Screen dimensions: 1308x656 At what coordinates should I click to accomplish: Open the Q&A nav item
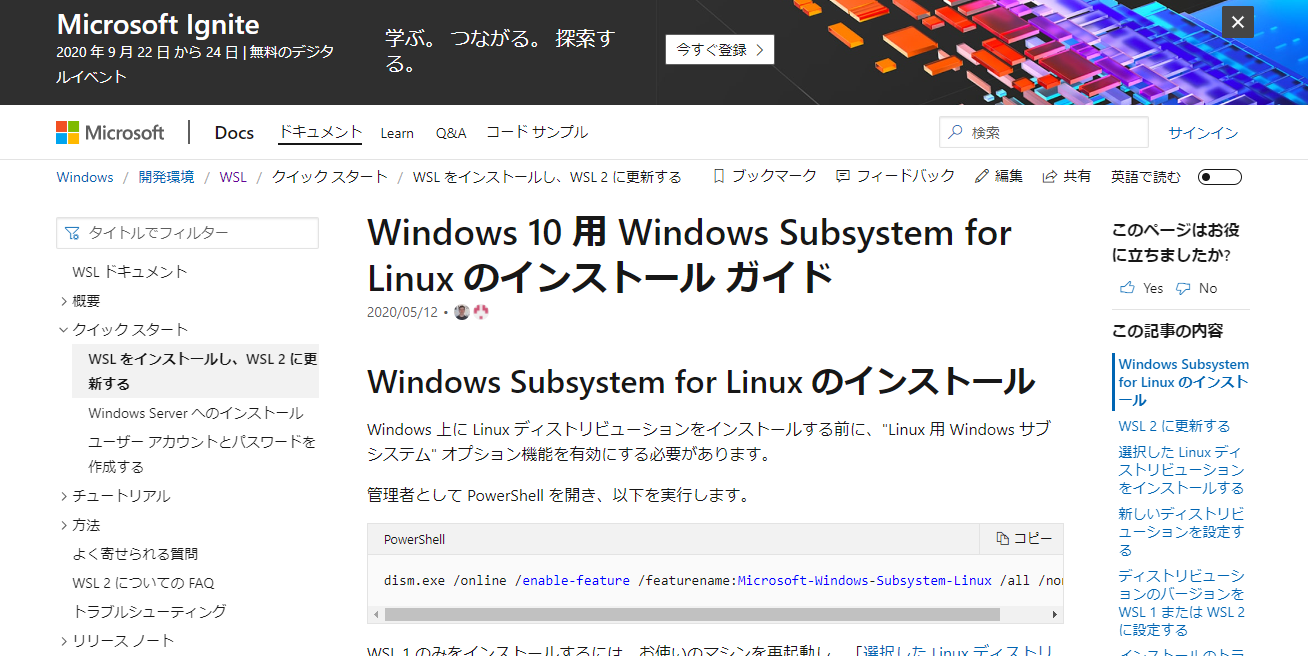point(451,133)
